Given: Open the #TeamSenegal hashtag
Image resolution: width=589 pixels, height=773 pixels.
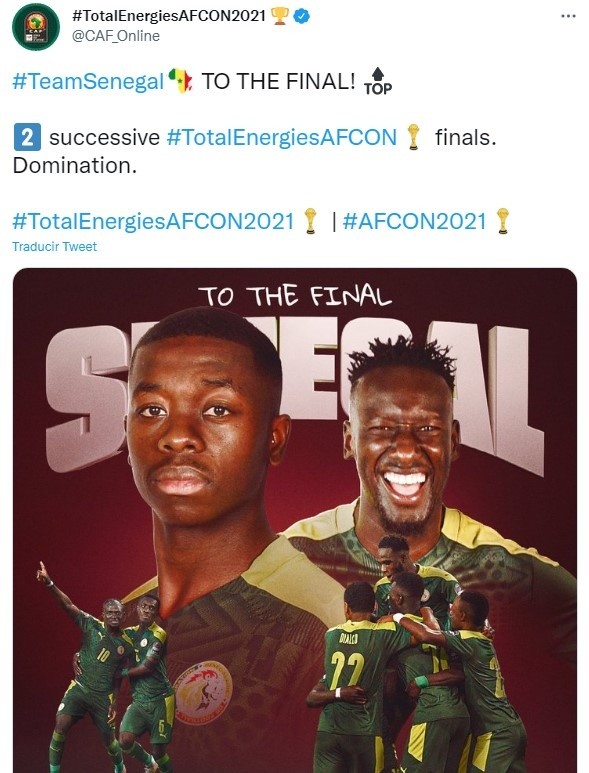Looking at the screenshot, I should (88, 81).
